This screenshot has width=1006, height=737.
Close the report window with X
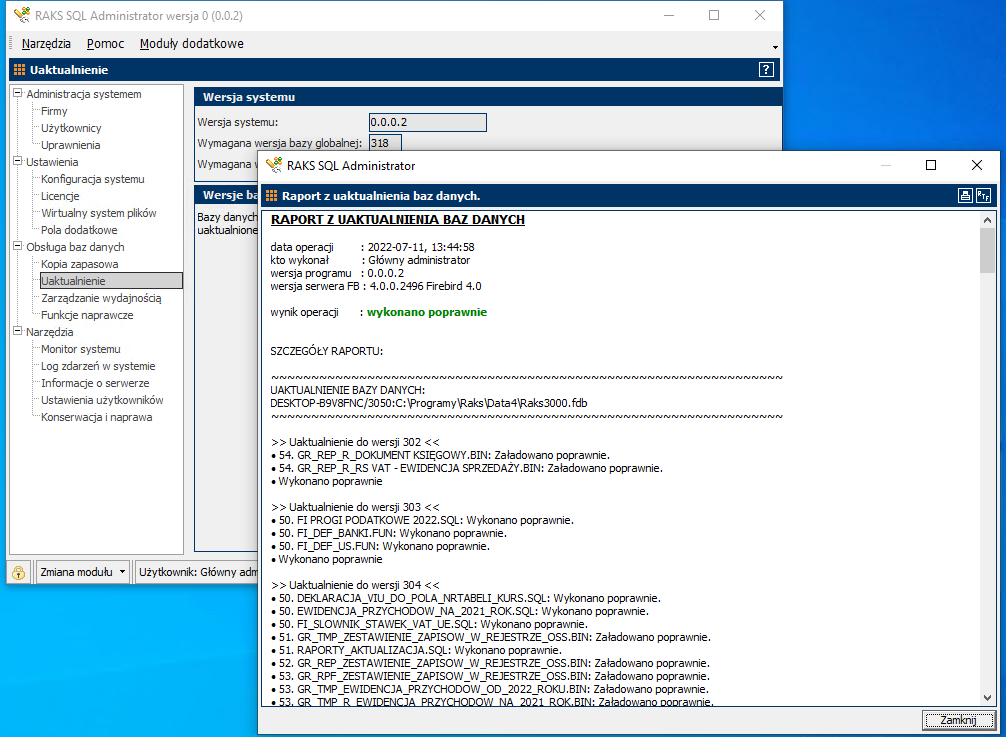[976, 165]
